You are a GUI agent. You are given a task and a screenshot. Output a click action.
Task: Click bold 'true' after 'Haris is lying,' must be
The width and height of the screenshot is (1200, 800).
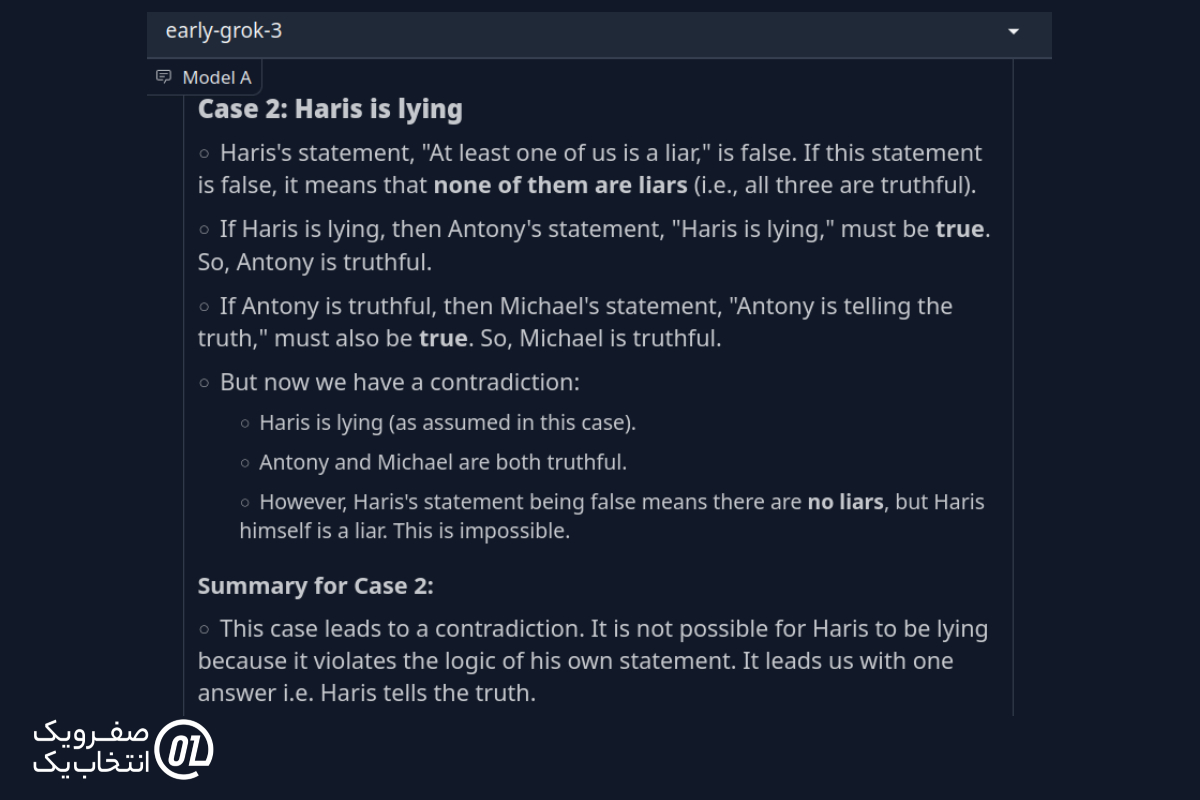pos(960,229)
